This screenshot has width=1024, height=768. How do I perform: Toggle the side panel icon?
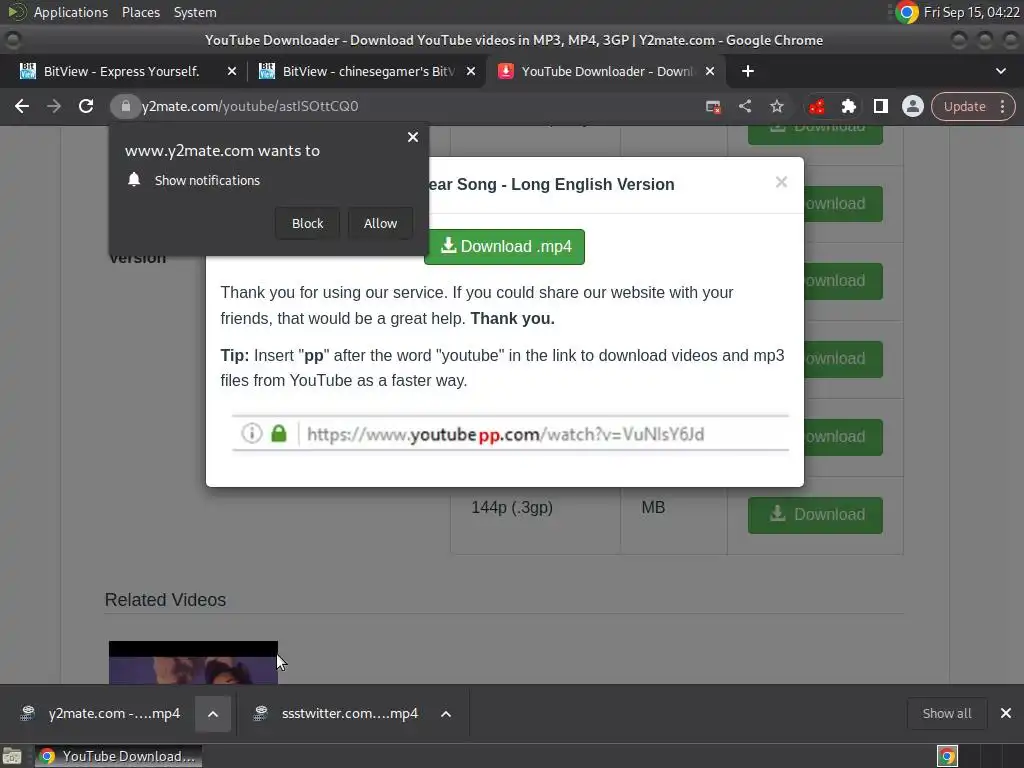click(x=880, y=106)
